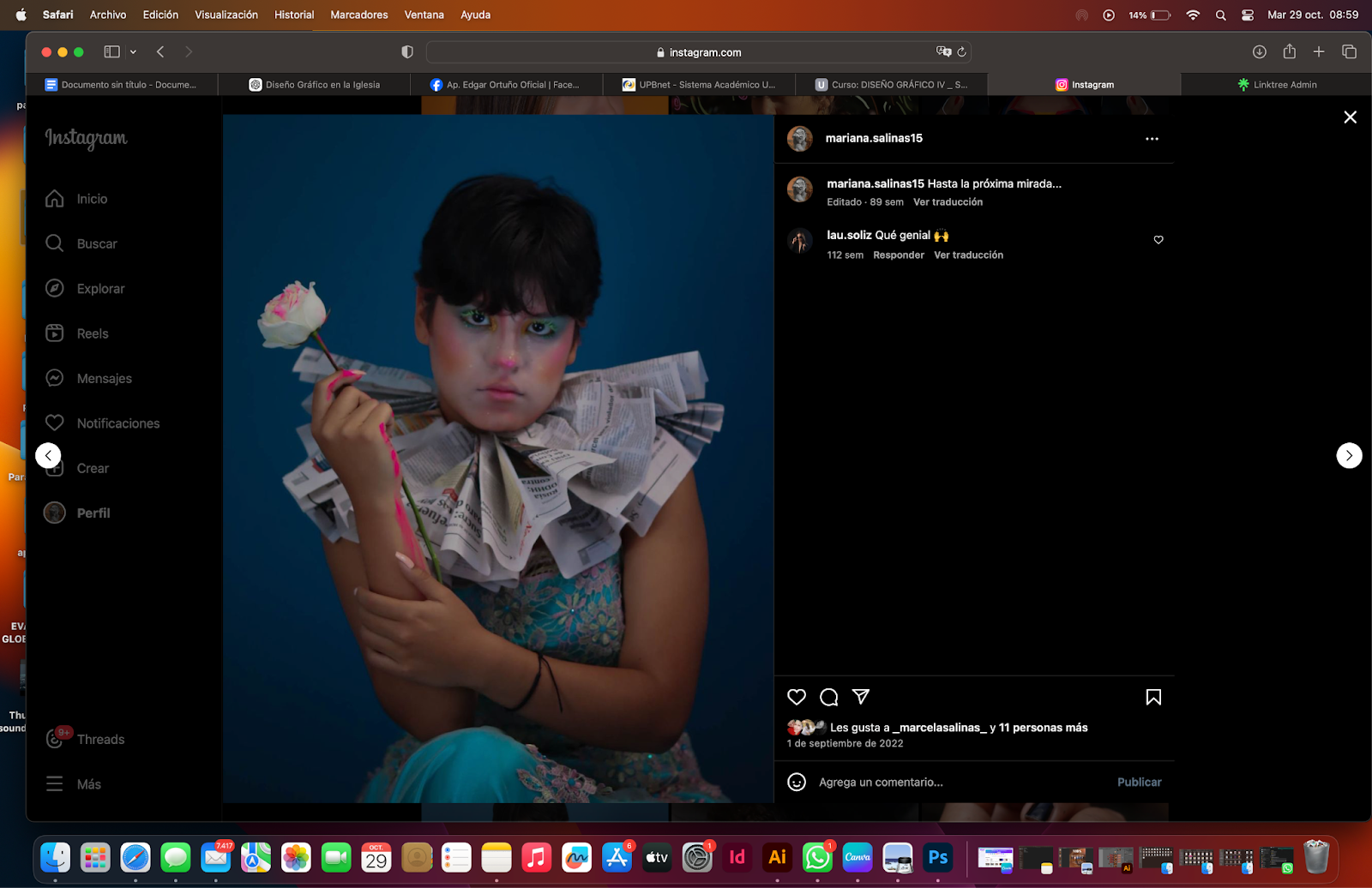Like lau.soliz's comment with small heart
This screenshot has width=1372, height=888.
[1158, 240]
